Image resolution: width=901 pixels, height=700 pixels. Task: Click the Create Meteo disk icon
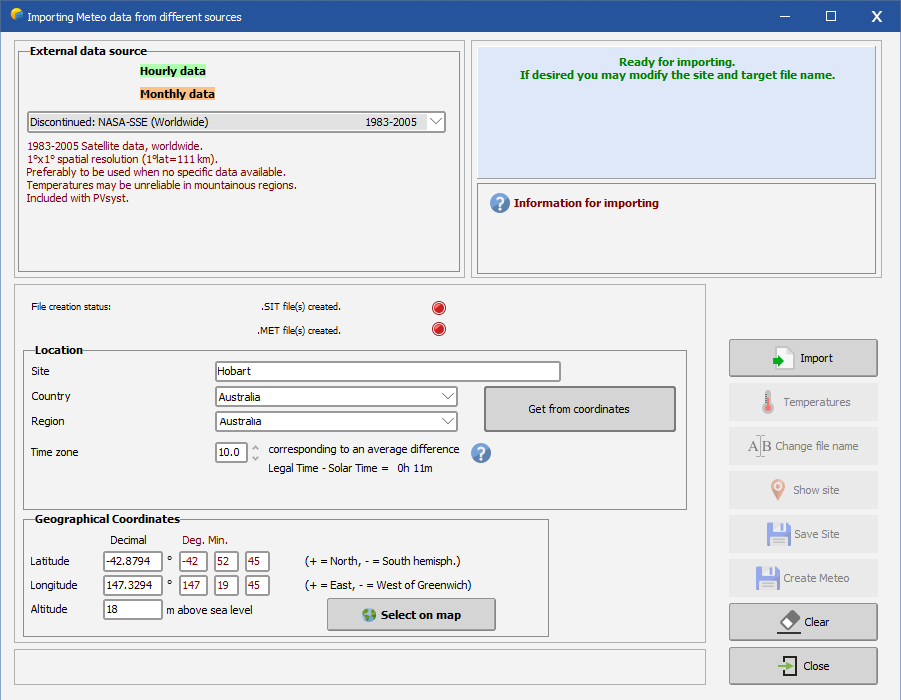pos(767,578)
